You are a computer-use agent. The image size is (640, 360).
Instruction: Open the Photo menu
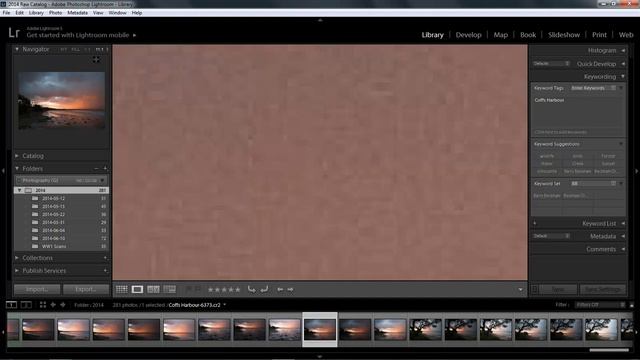coord(55,13)
